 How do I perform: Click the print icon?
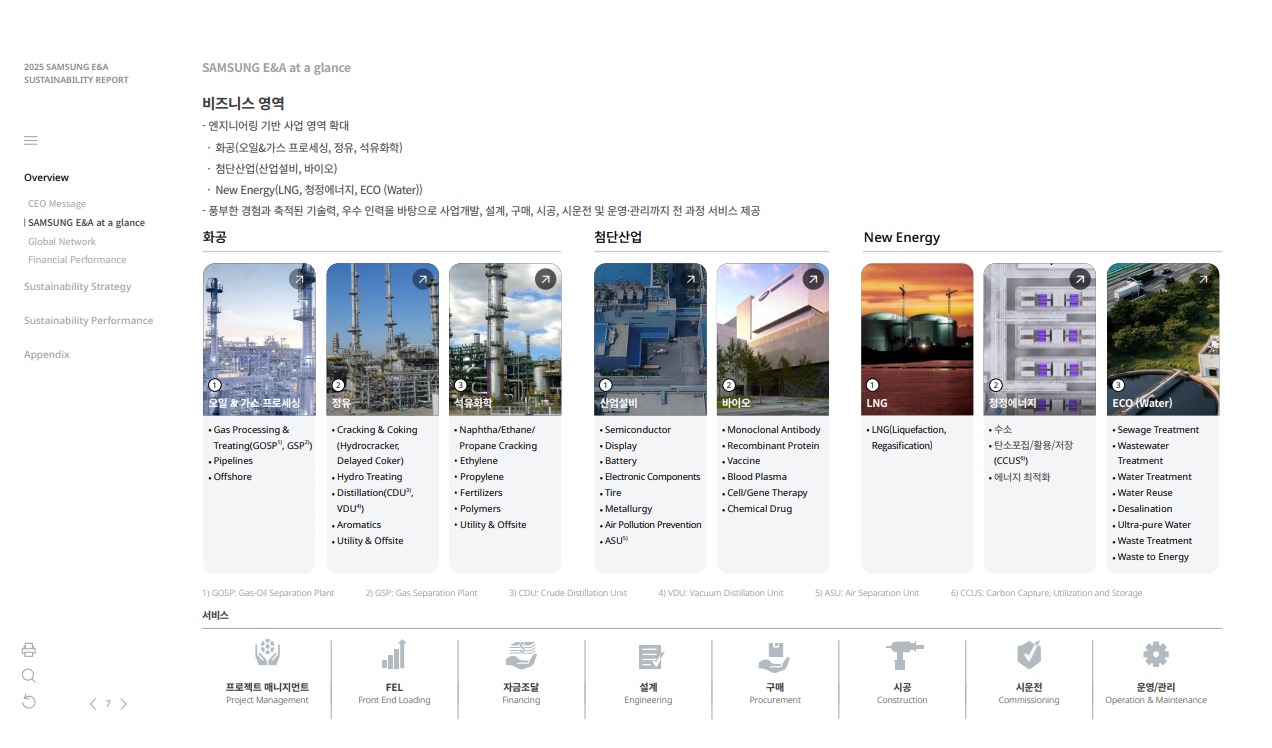point(29,650)
